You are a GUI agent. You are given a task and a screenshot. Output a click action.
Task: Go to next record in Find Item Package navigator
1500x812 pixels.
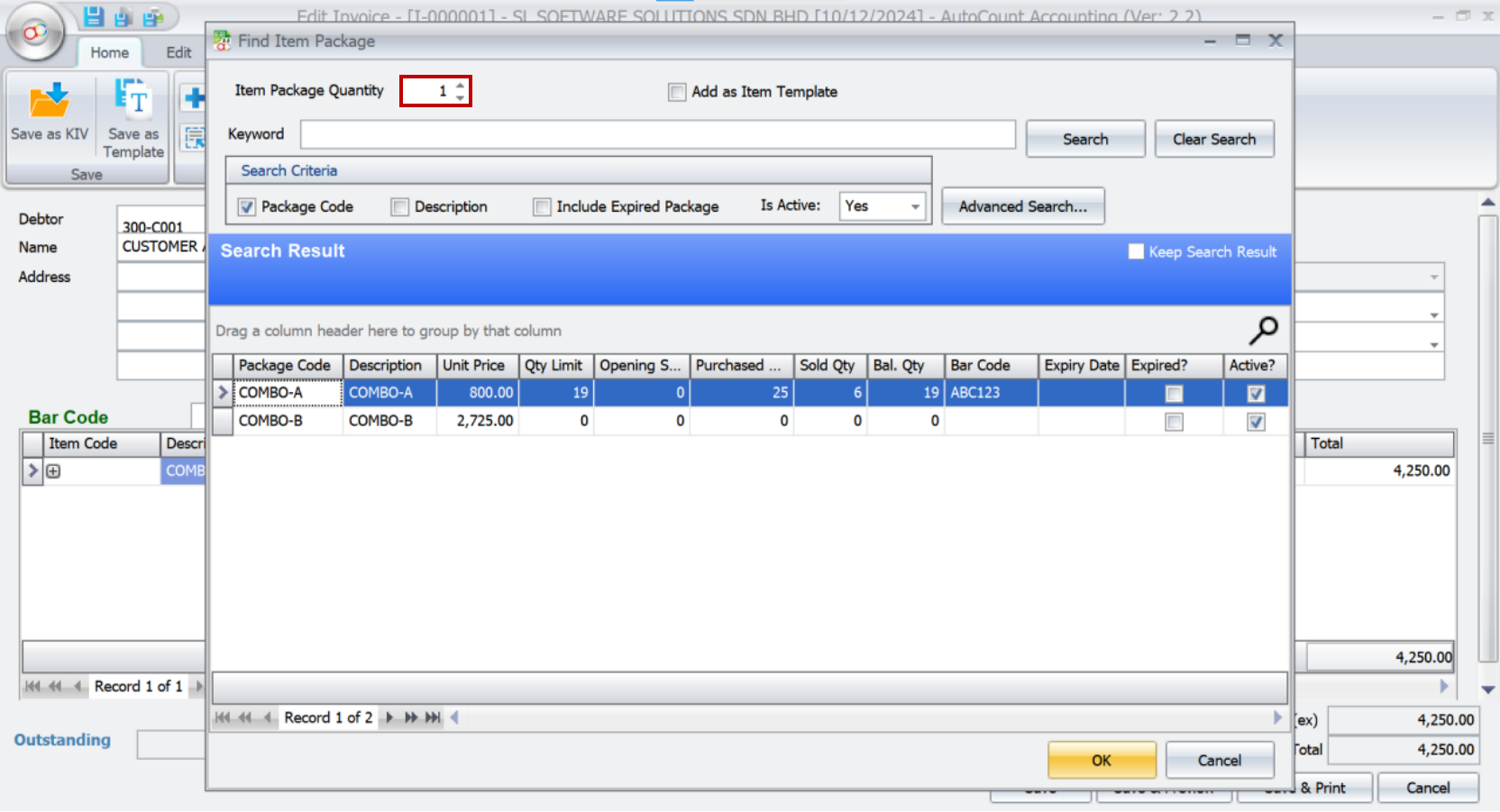point(389,718)
